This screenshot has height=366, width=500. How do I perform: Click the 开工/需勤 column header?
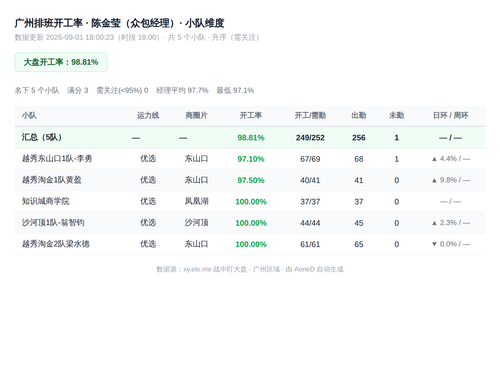click(310, 116)
